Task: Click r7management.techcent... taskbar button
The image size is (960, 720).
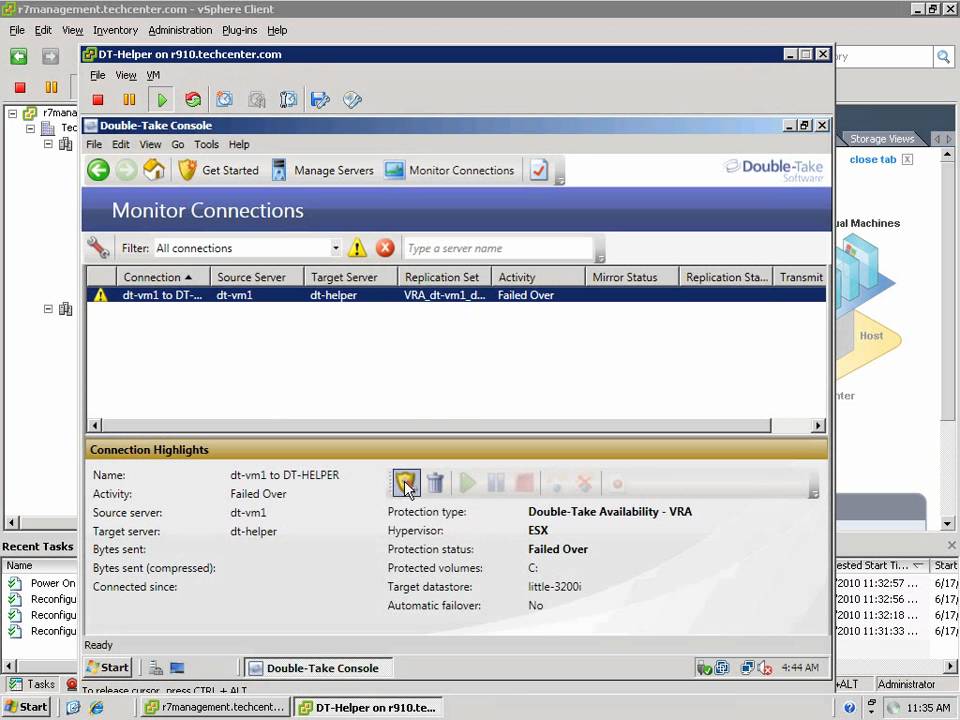Action: coord(214,707)
